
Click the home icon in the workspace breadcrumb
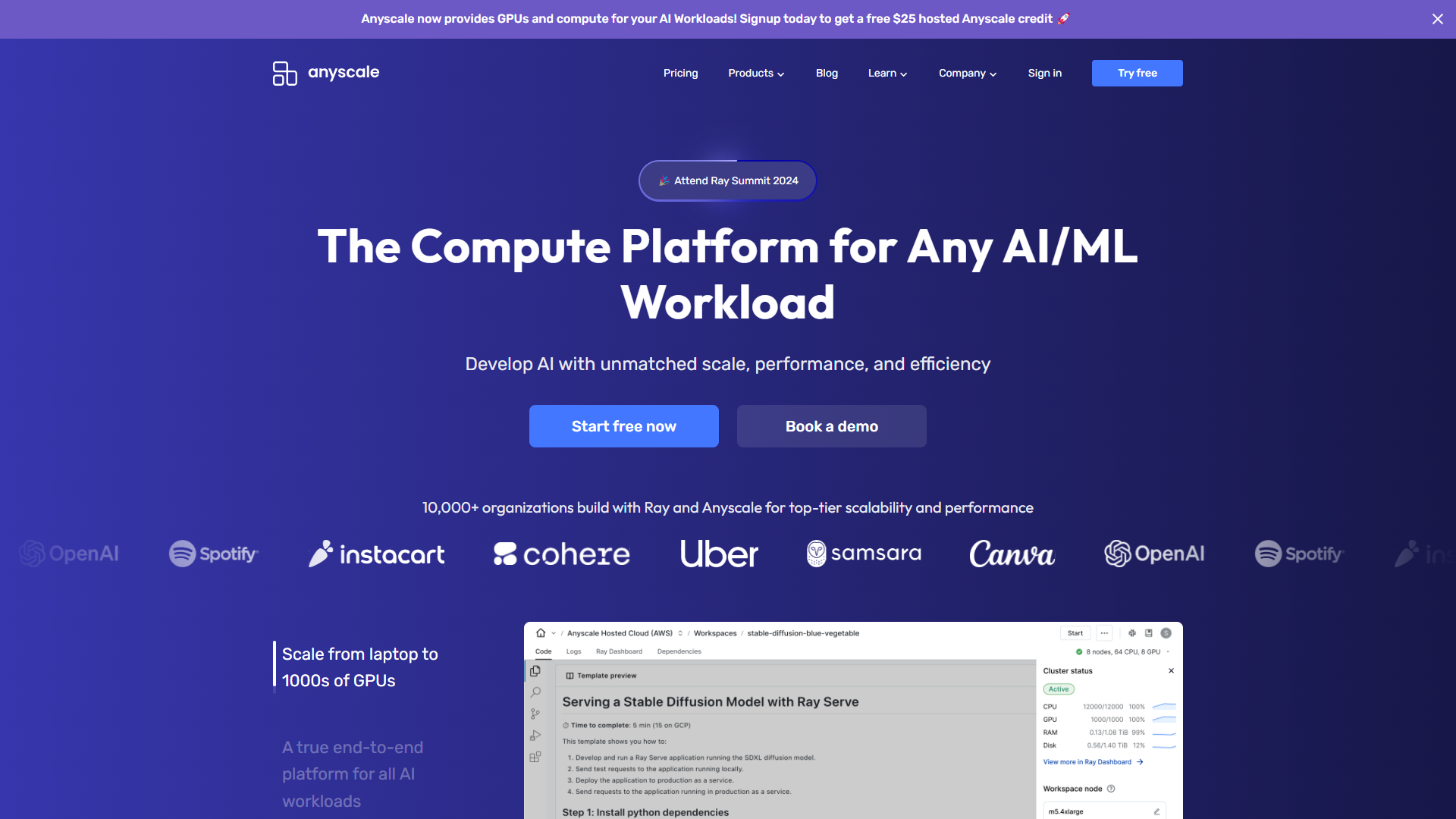click(x=541, y=632)
